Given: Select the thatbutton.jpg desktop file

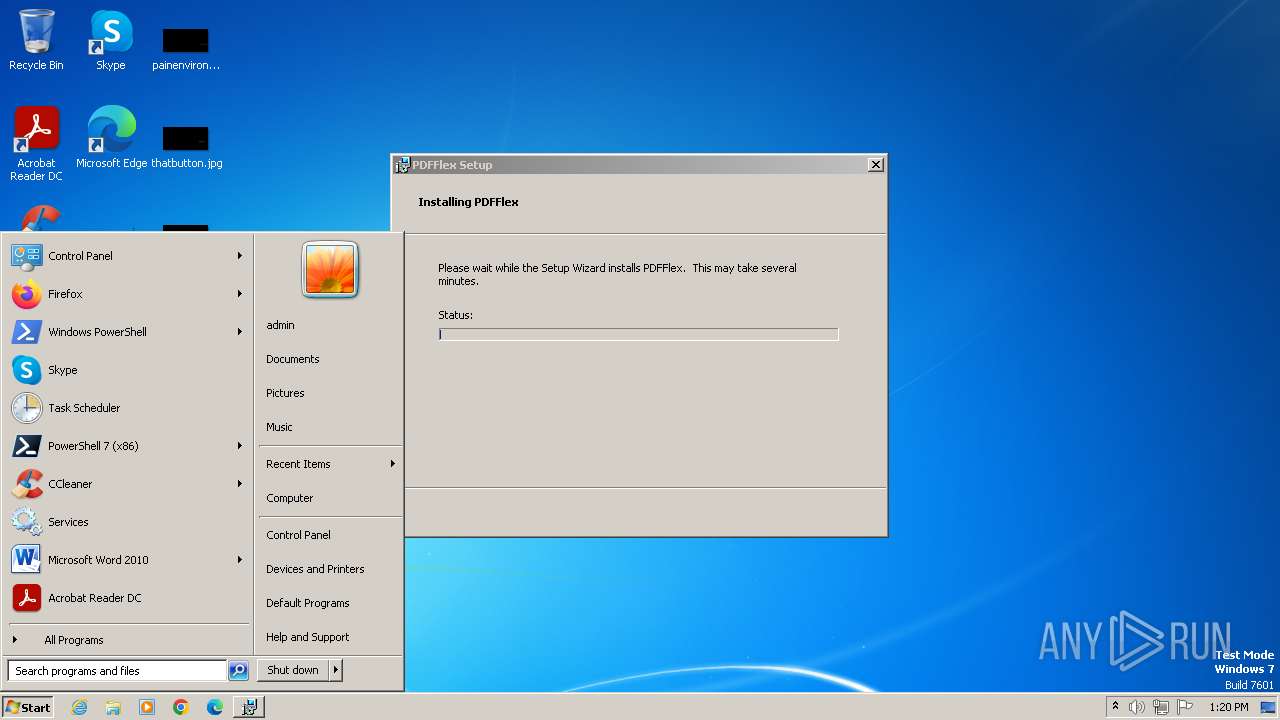Looking at the screenshot, I should [186, 146].
